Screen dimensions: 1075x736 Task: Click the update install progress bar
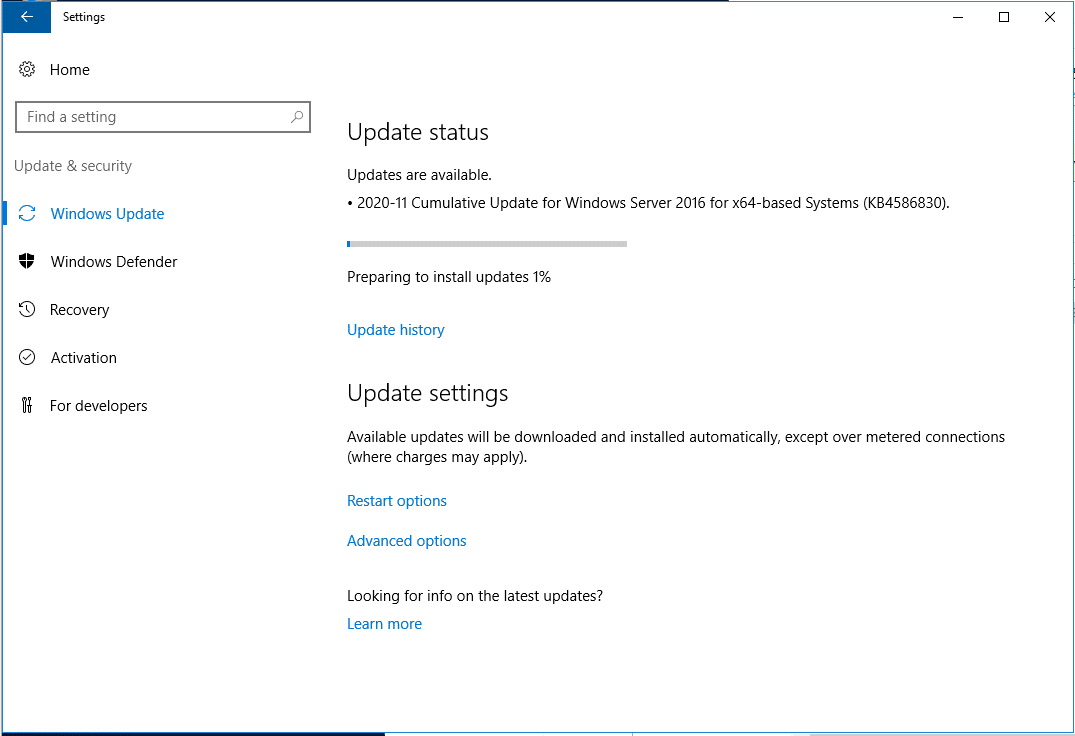pyautogui.click(x=487, y=244)
